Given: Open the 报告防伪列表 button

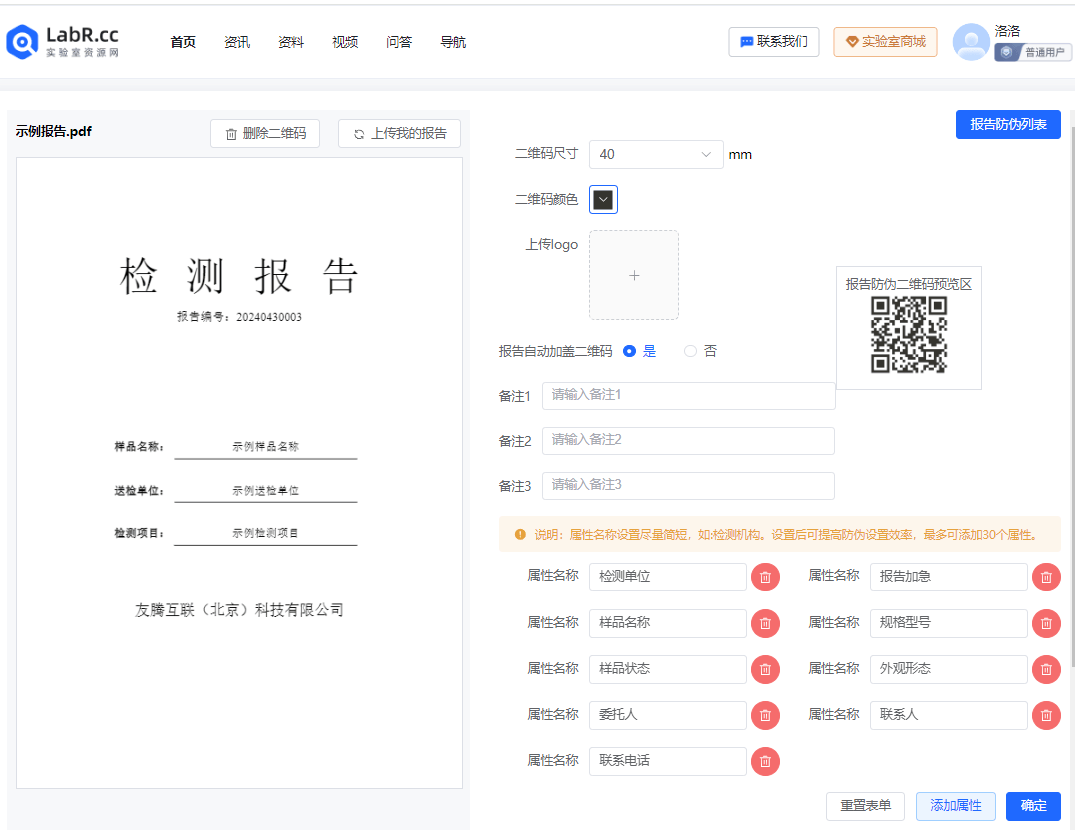Looking at the screenshot, I should [x=1008, y=124].
